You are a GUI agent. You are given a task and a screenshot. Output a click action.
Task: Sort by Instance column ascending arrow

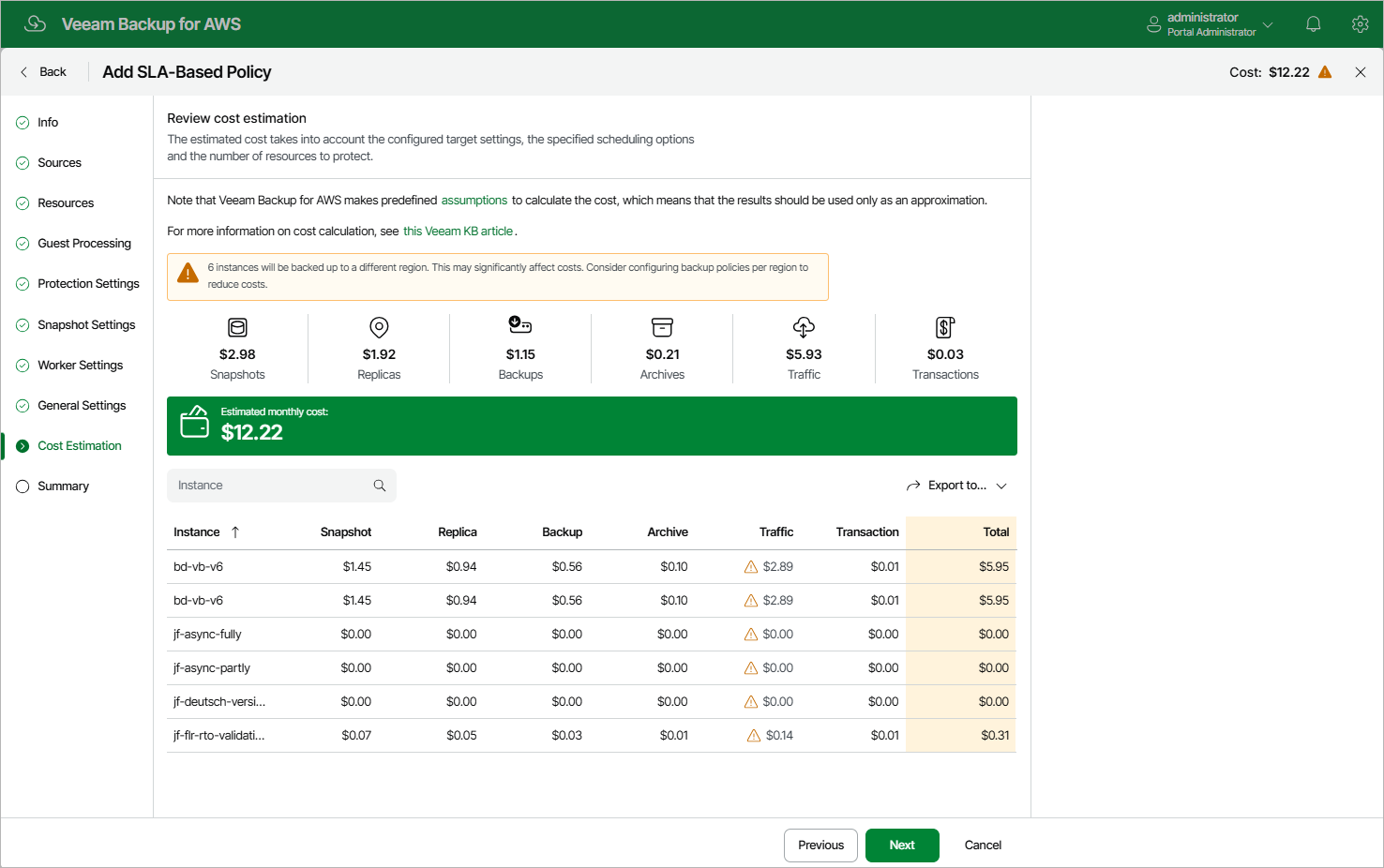click(235, 532)
